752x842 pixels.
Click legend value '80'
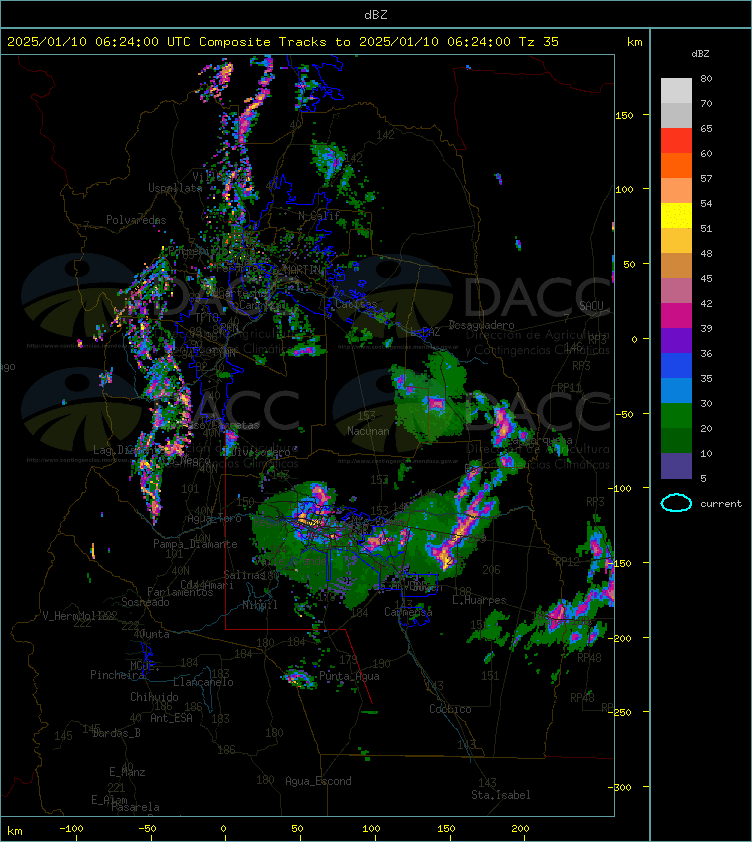pos(706,78)
